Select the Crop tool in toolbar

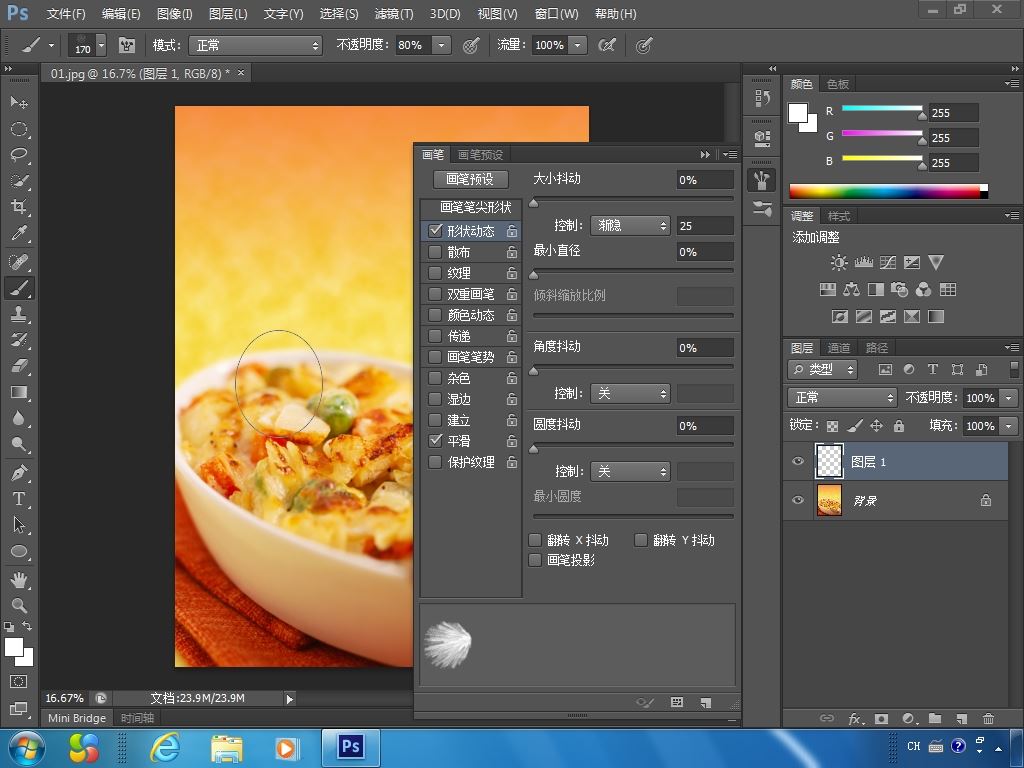tap(19, 207)
